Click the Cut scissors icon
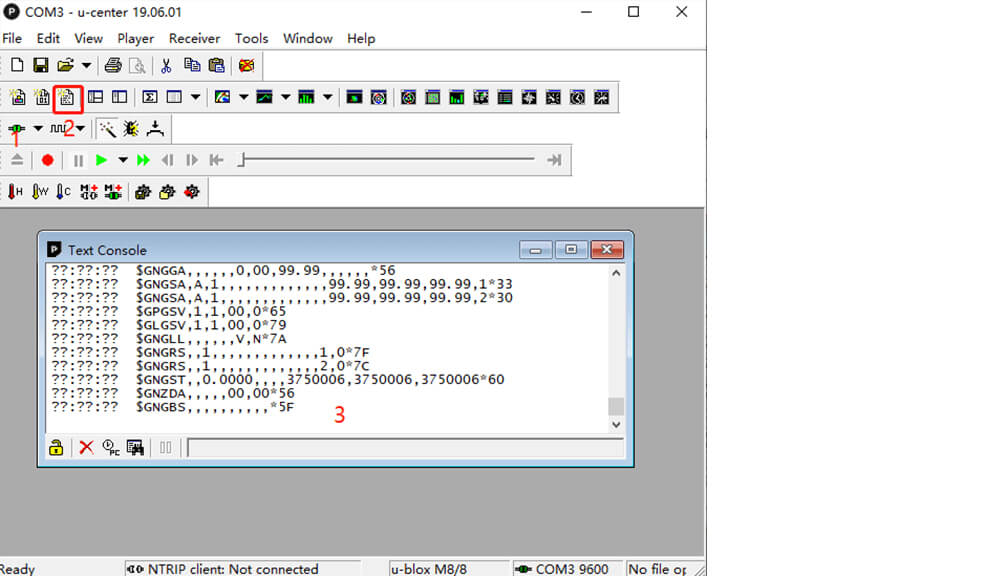The height and width of the screenshot is (576, 1000). click(166, 66)
